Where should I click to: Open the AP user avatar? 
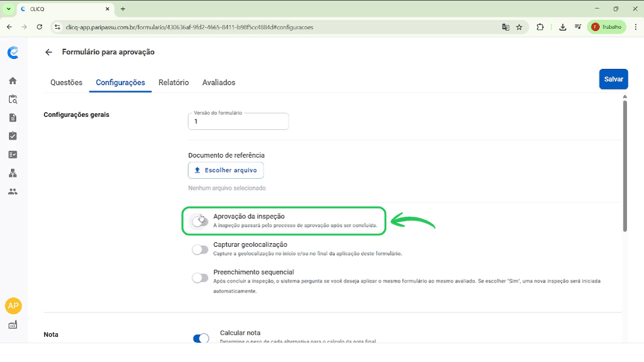click(x=13, y=306)
